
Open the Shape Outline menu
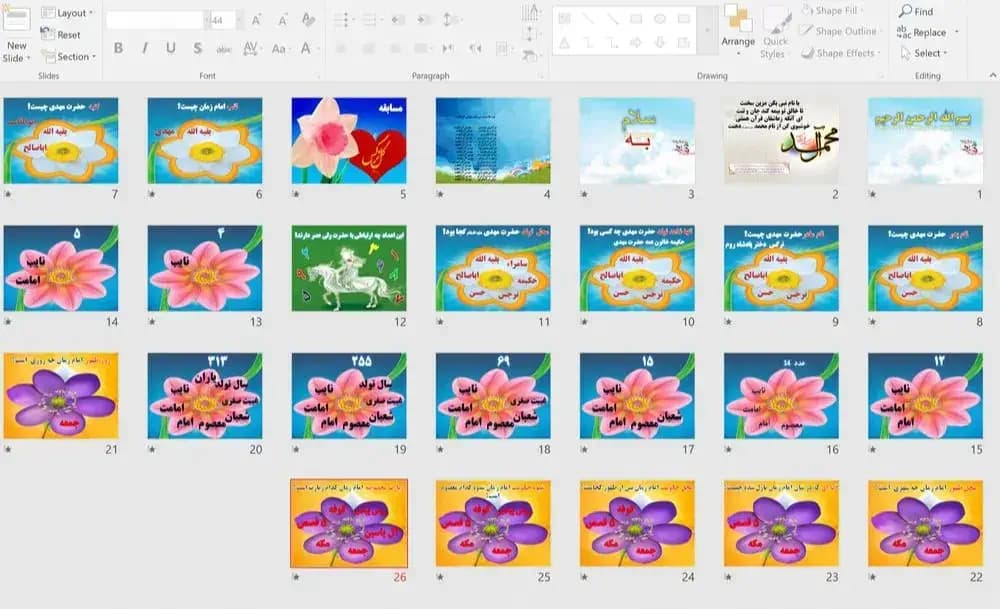pos(841,31)
